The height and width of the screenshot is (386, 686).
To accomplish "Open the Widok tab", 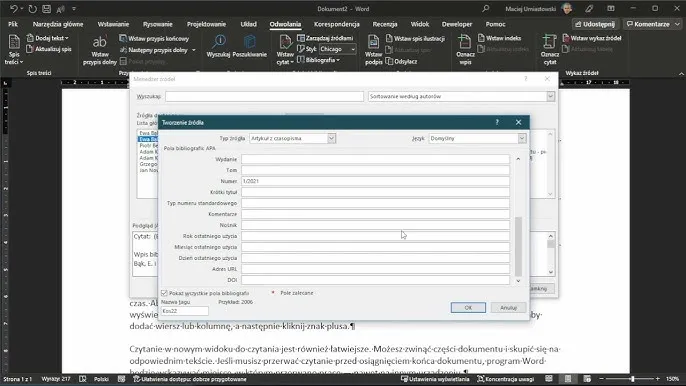I will pyautogui.click(x=420, y=24).
